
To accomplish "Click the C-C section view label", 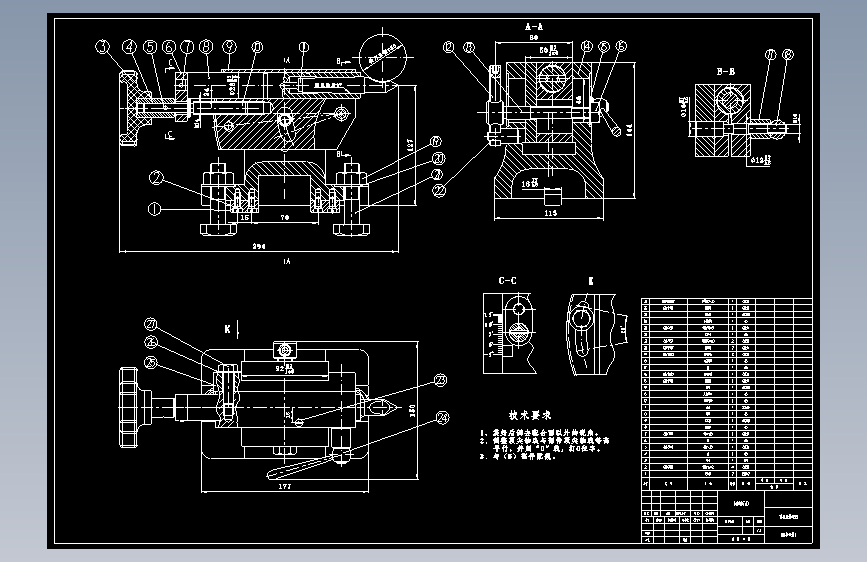I will point(507,280).
